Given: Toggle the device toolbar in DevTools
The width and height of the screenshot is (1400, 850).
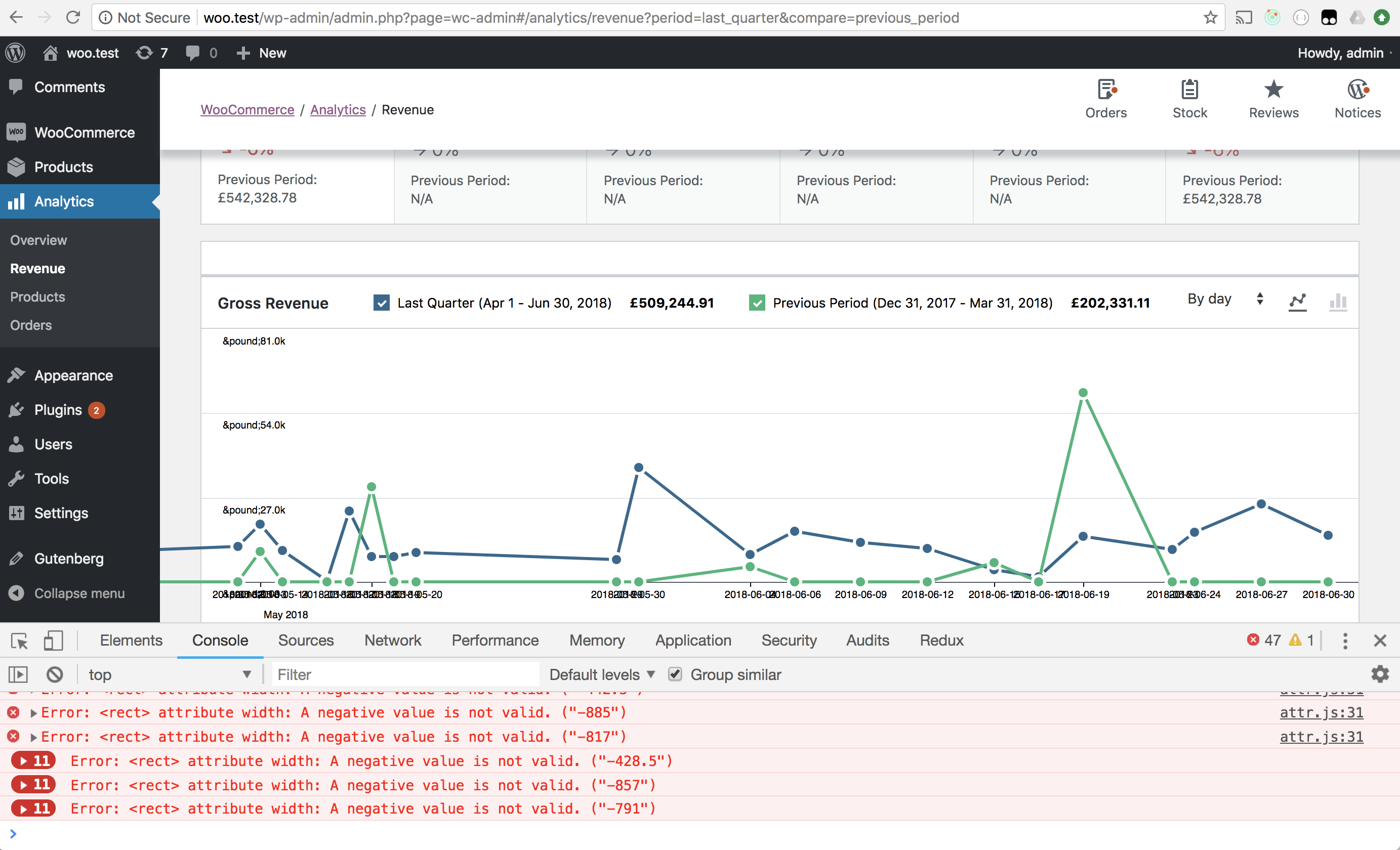Looking at the screenshot, I should pyautogui.click(x=52, y=641).
